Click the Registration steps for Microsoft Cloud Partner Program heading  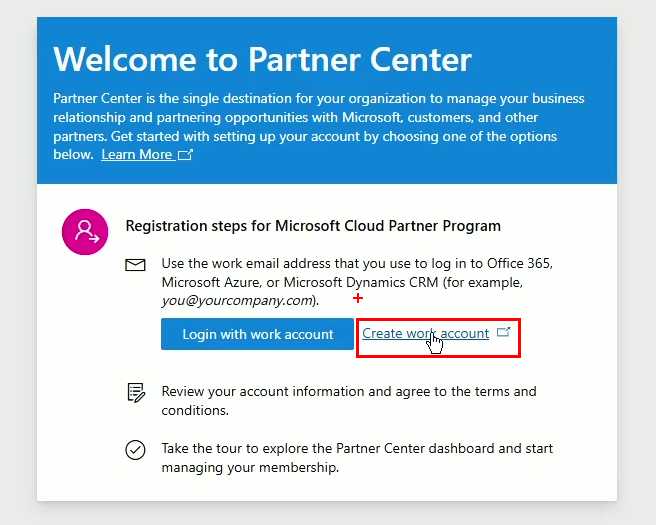pyautogui.click(x=313, y=226)
